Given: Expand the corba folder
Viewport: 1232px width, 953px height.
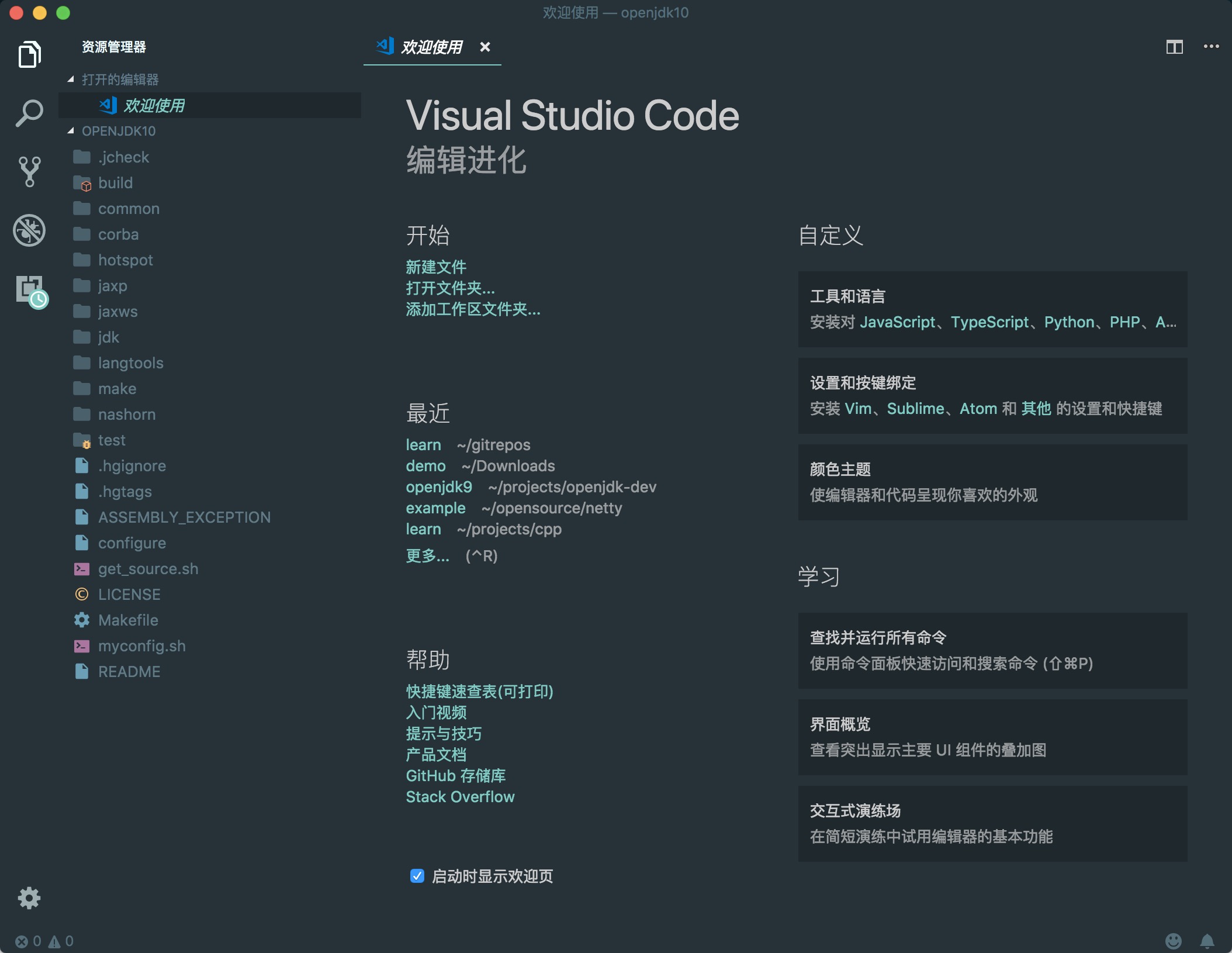Looking at the screenshot, I should [x=209, y=234].
